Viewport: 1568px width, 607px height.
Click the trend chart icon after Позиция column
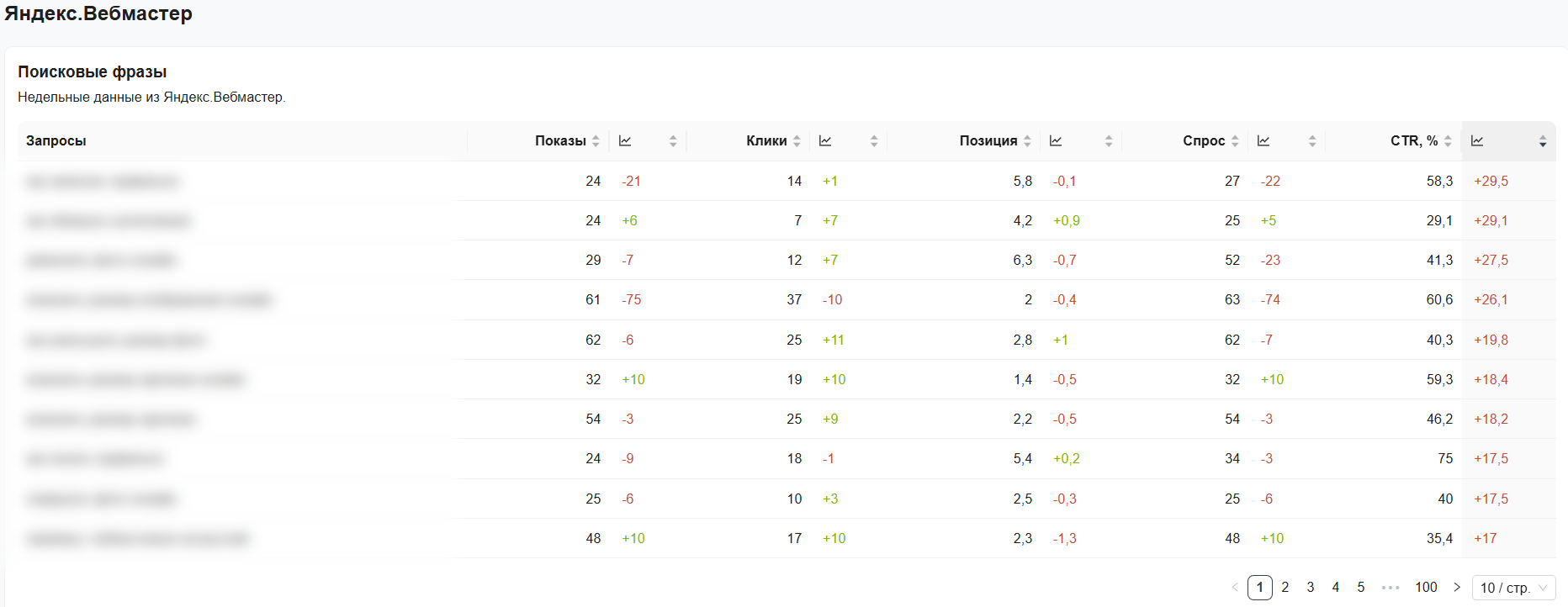click(1056, 141)
